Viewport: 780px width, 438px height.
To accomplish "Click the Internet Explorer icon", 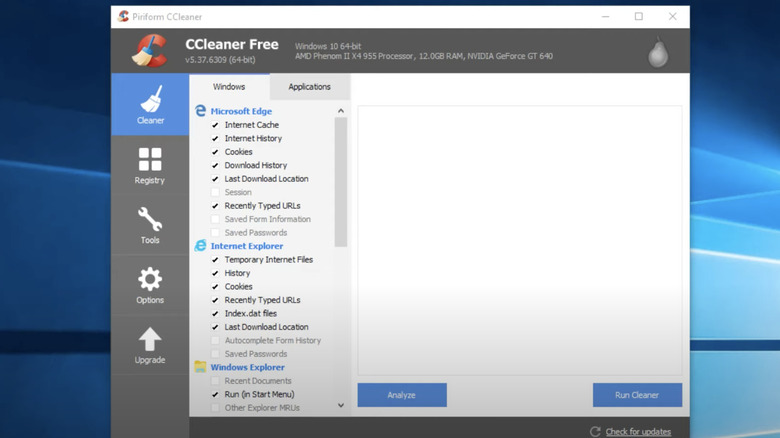I will 200,245.
